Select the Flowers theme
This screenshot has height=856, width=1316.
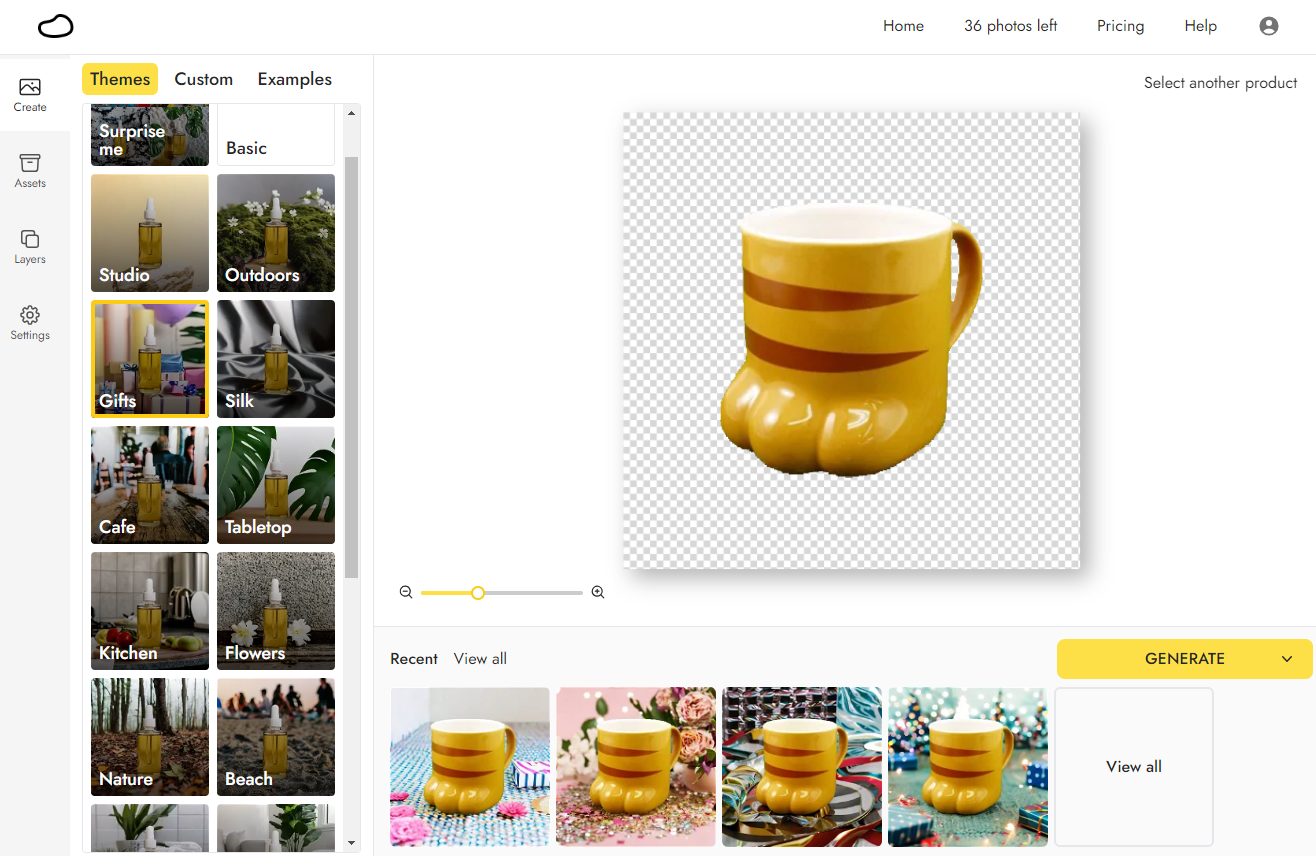click(x=276, y=611)
